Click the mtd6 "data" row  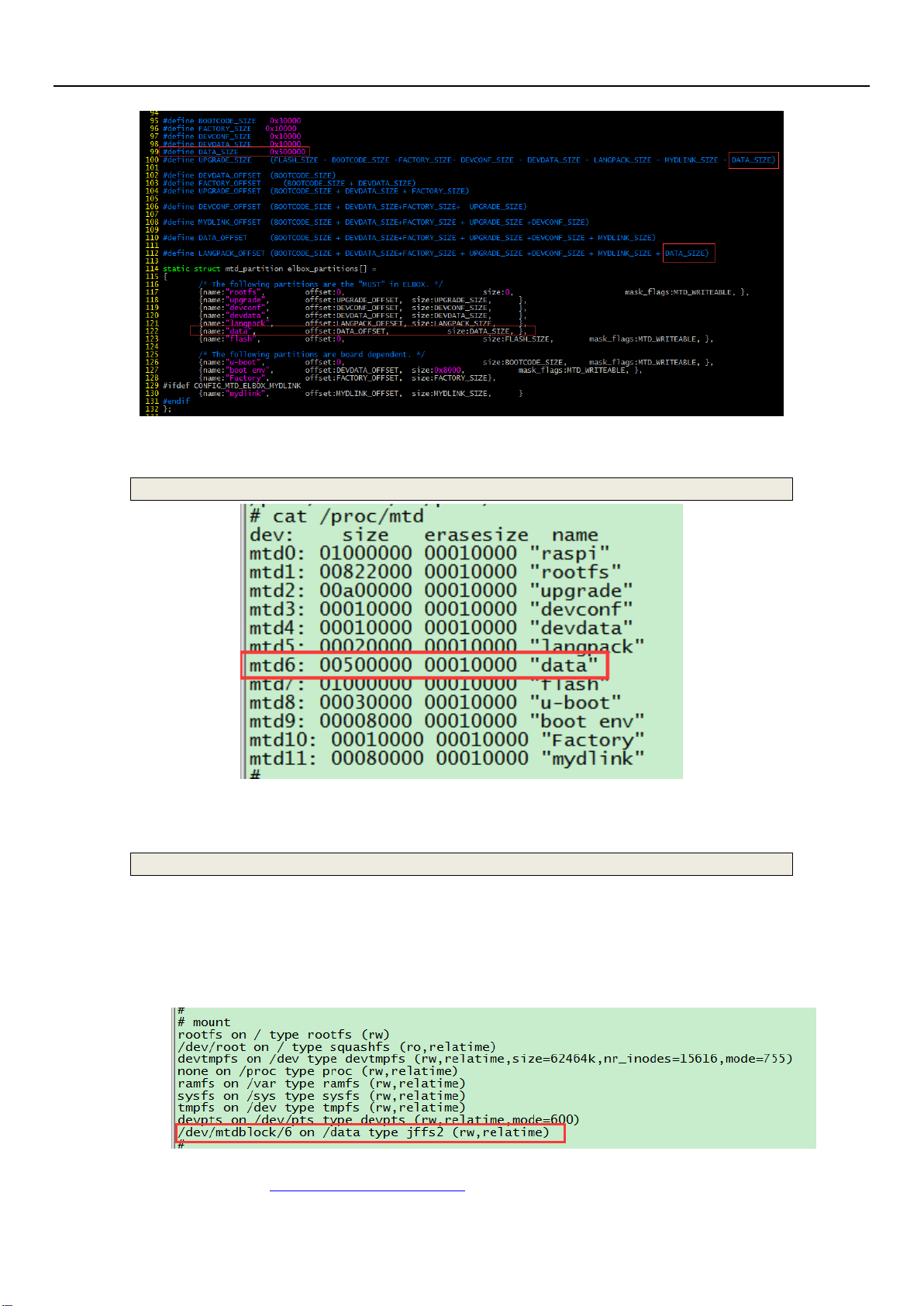[x=424, y=665]
